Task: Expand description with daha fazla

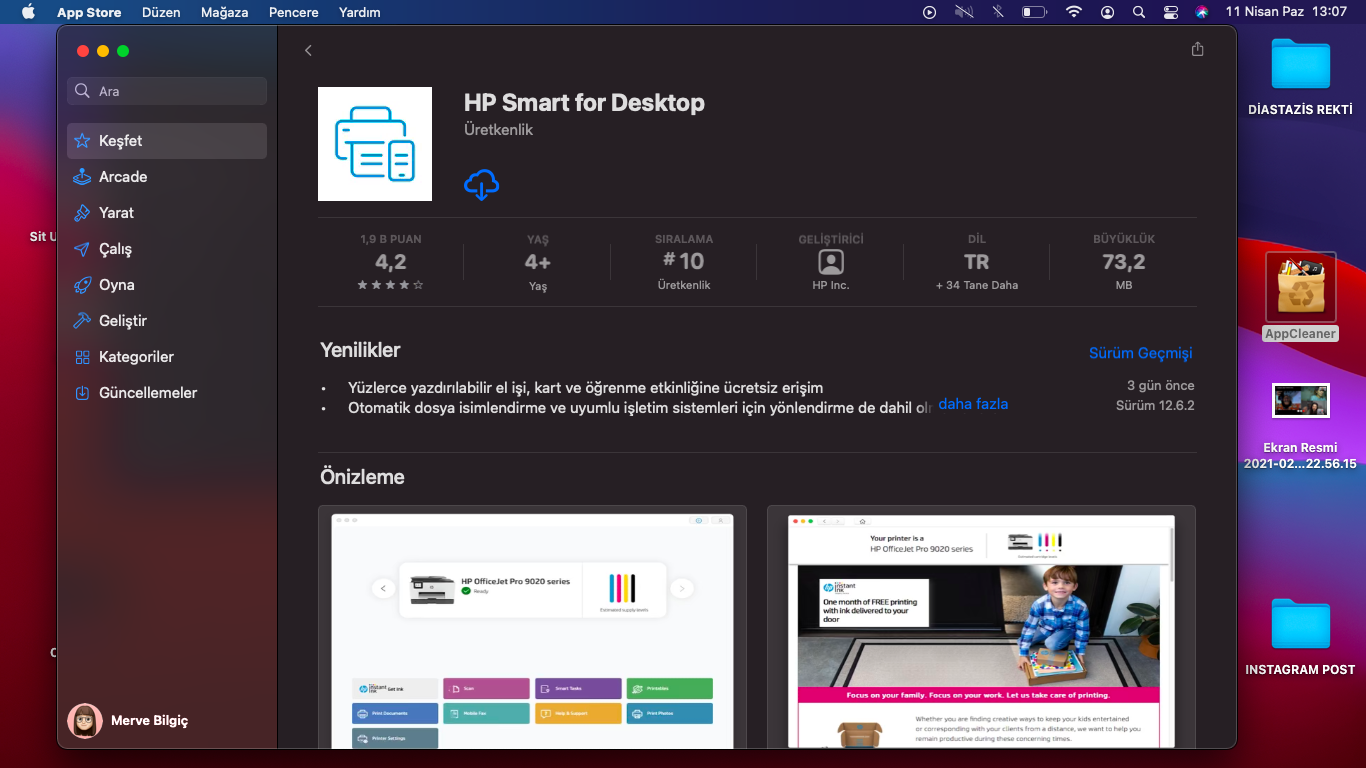Action: [972, 404]
